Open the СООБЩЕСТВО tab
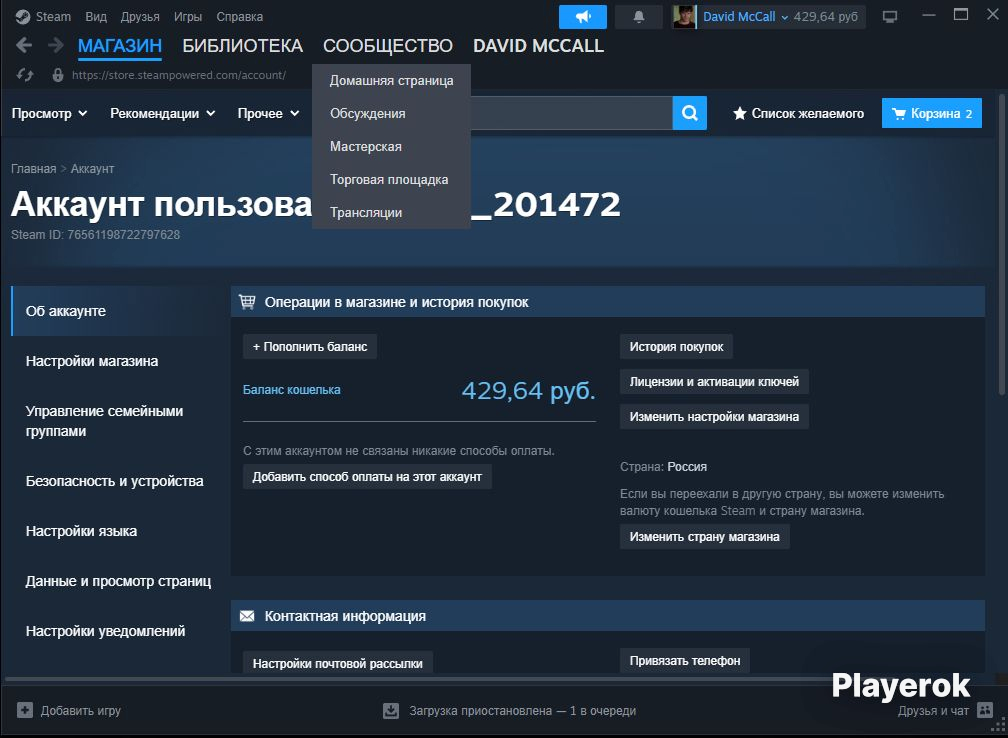This screenshot has height=738, width=1008. click(x=388, y=46)
